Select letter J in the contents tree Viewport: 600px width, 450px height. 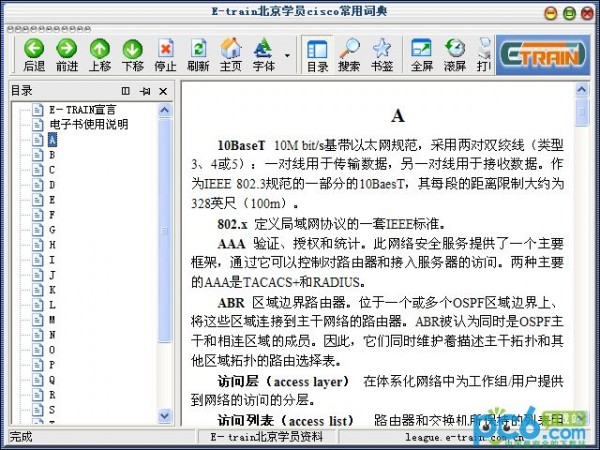(52, 275)
